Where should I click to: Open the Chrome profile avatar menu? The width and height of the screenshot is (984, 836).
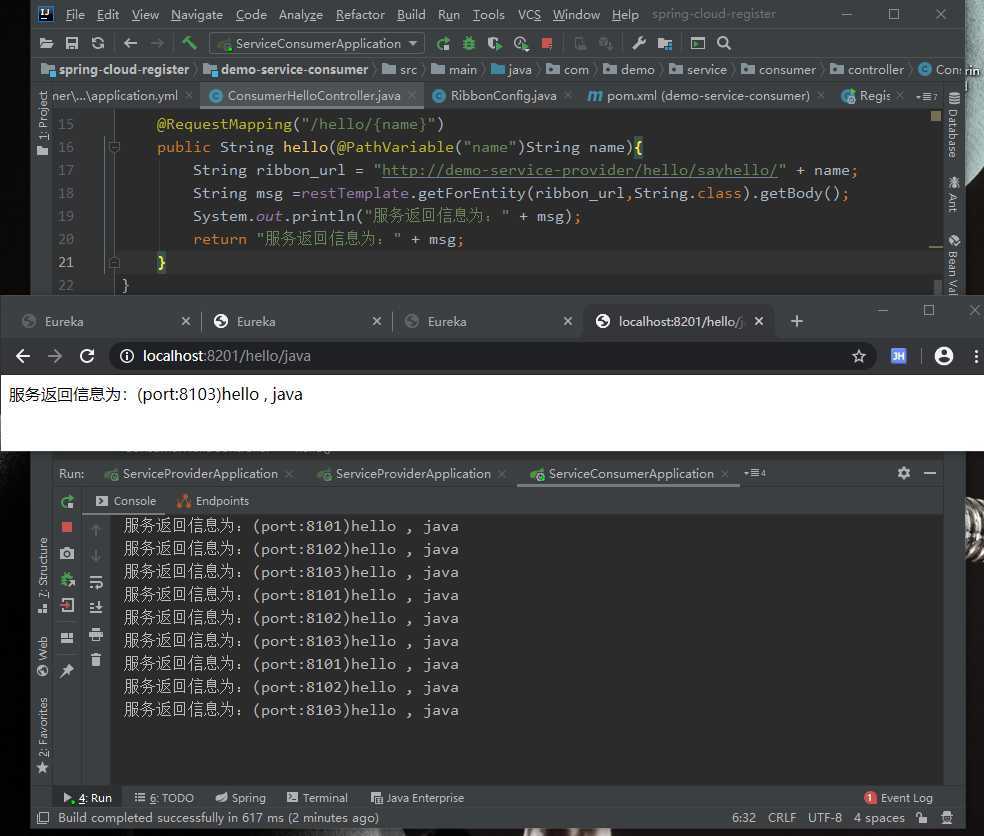943,356
